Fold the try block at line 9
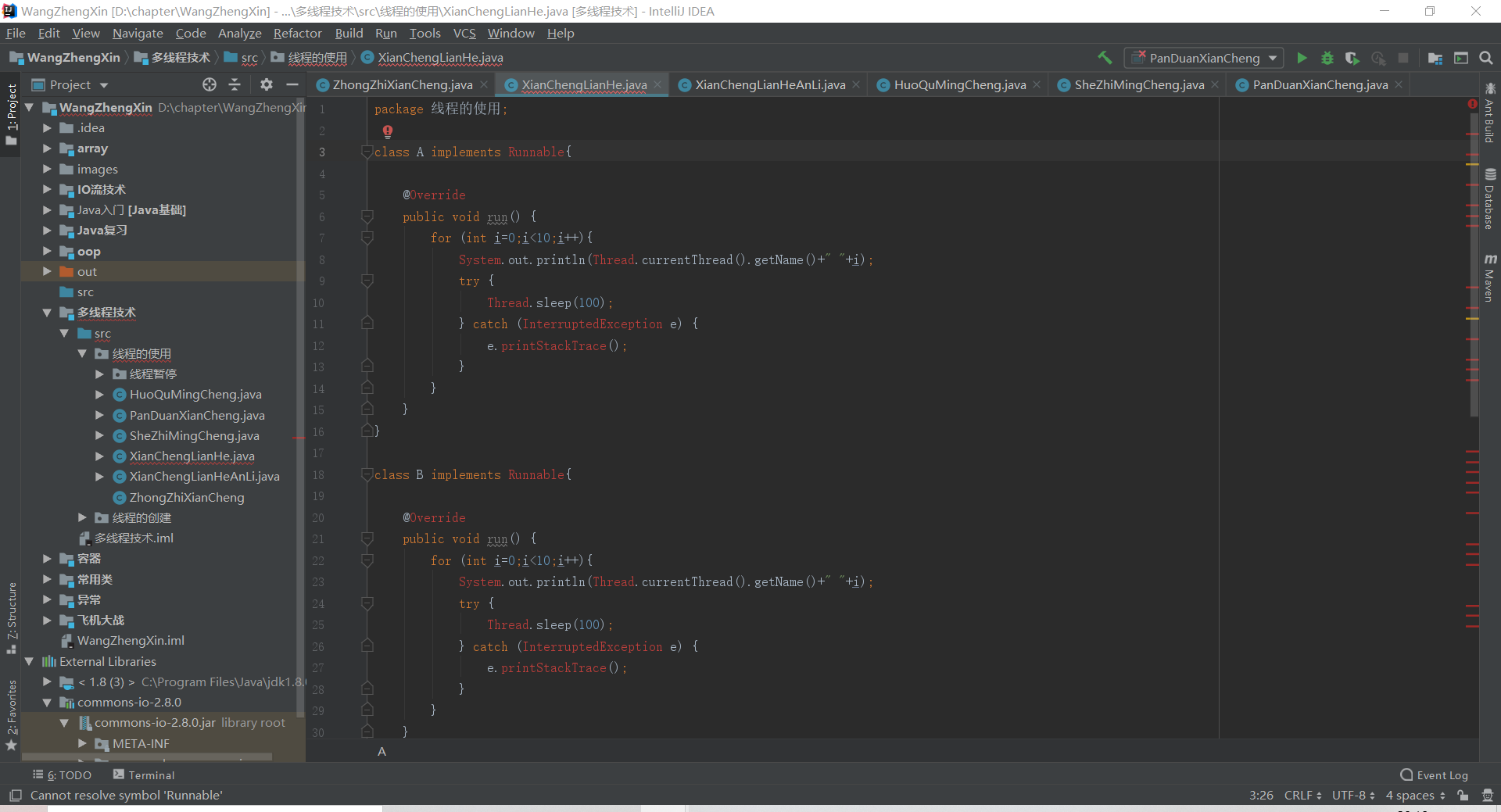Screen dimensions: 1501x812 367,280
